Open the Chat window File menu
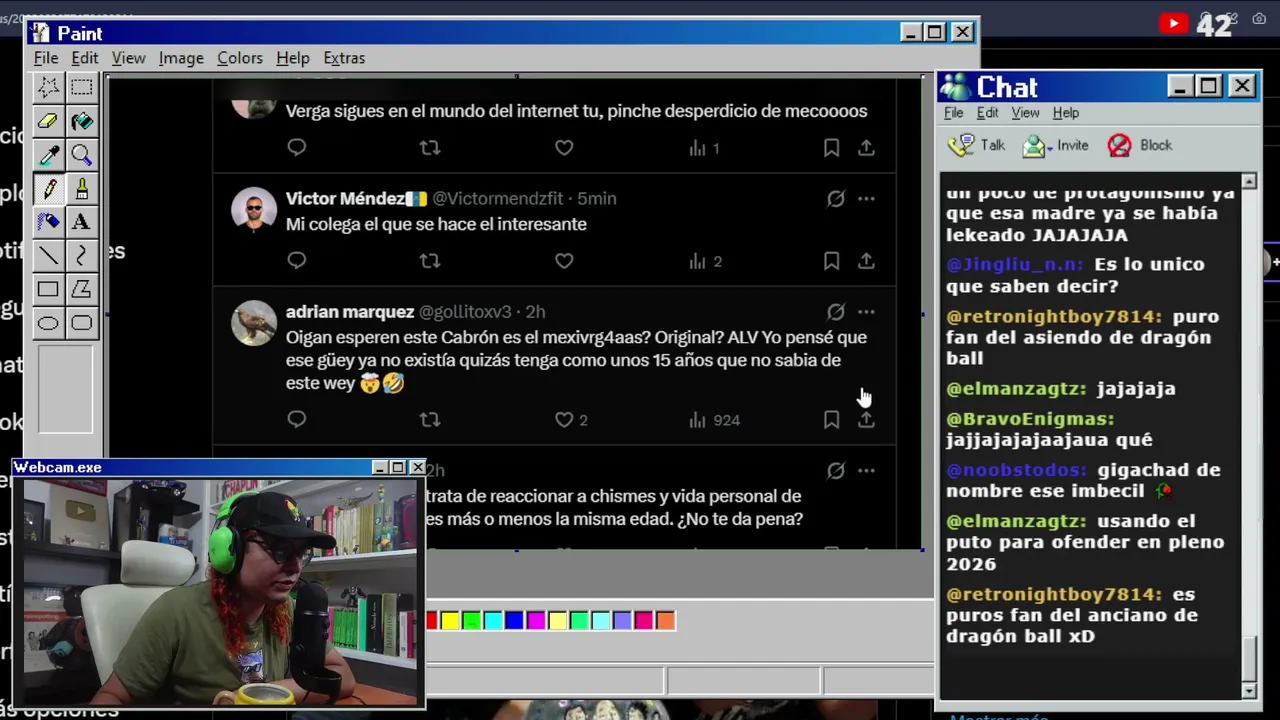This screenshot has width=1280, height=720. (x=954, y=113)
